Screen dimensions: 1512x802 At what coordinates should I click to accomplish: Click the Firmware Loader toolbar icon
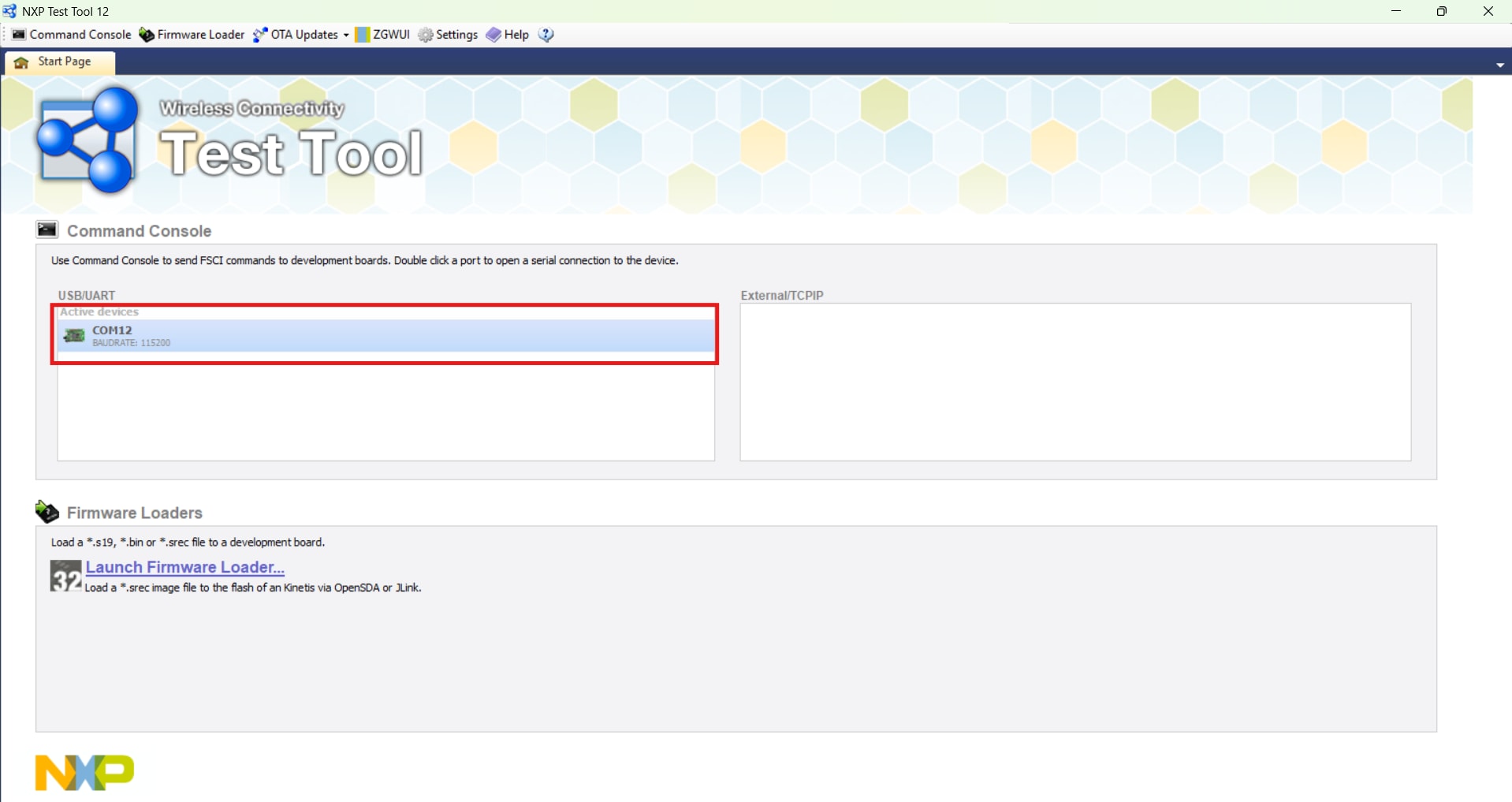(147, 35)
